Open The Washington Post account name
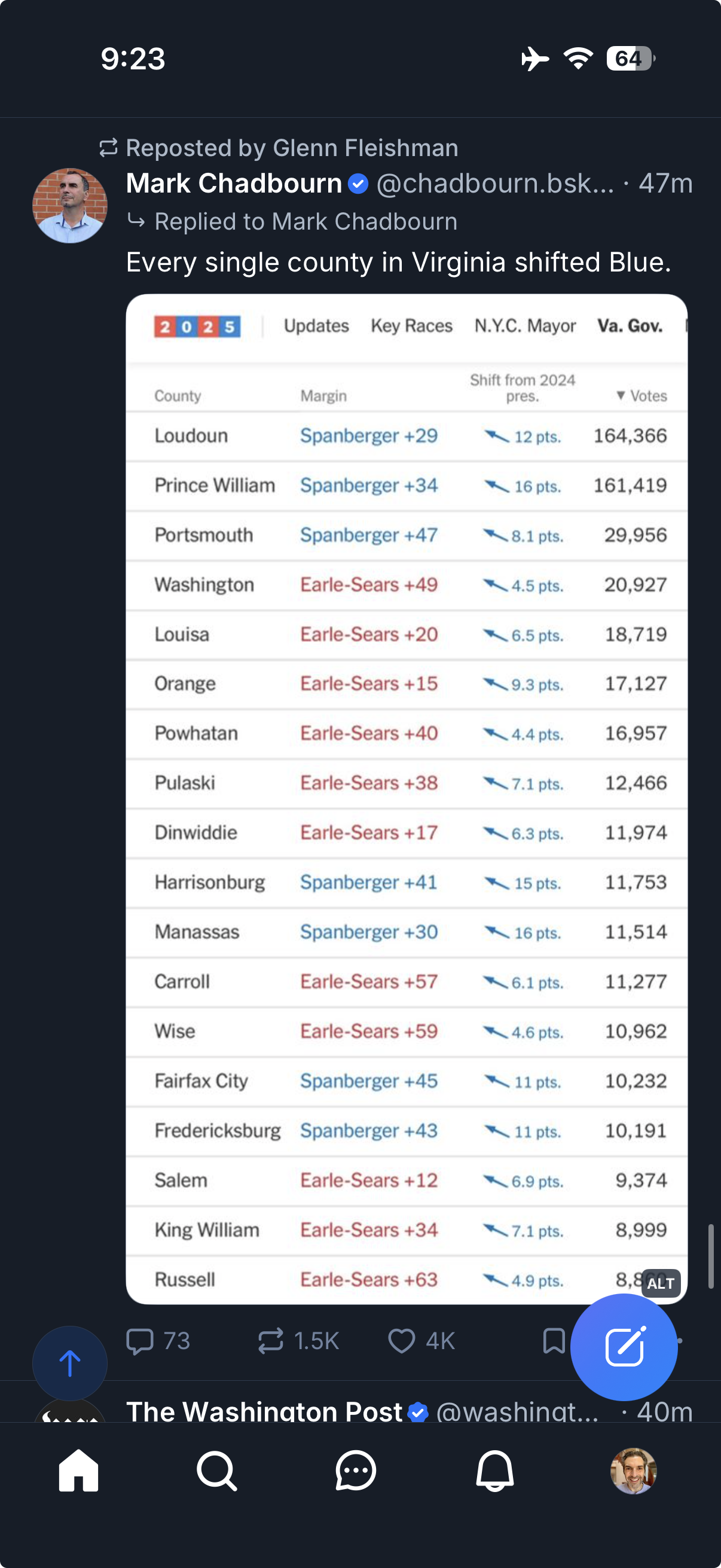 (264, 1411)
